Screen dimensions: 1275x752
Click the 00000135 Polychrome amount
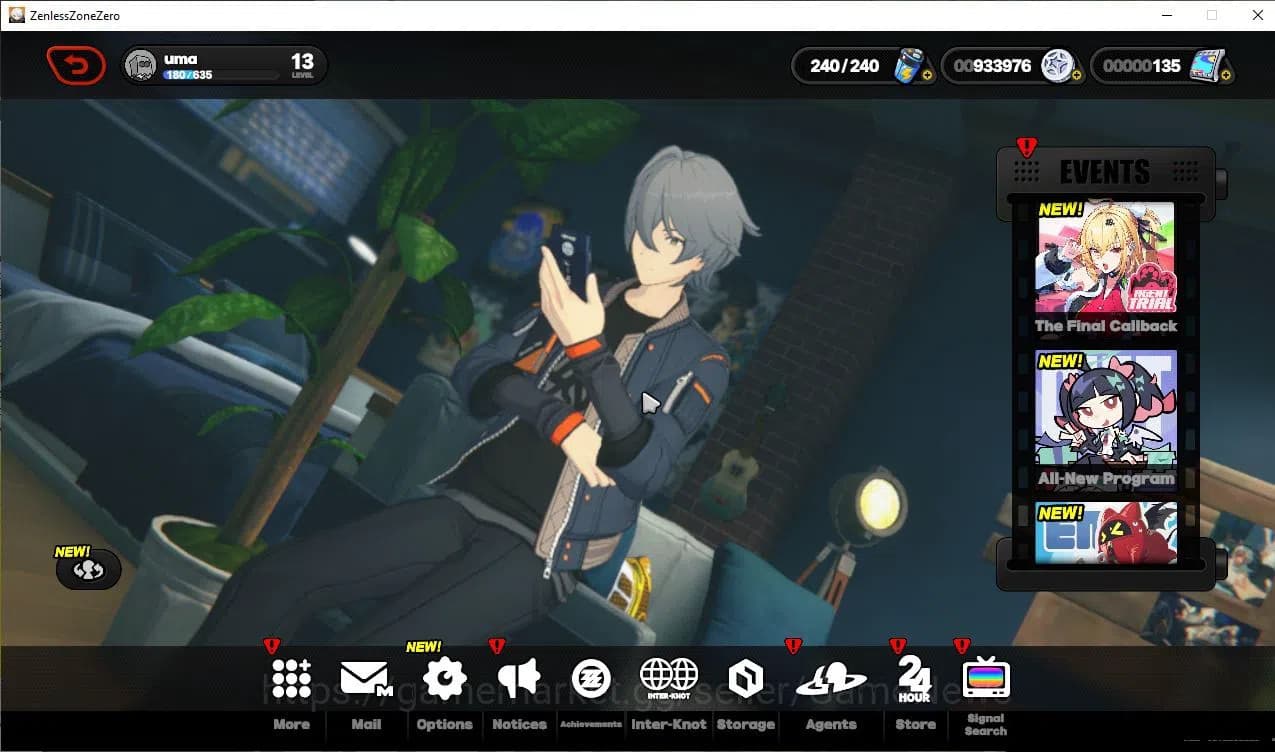pos(1142,66)
